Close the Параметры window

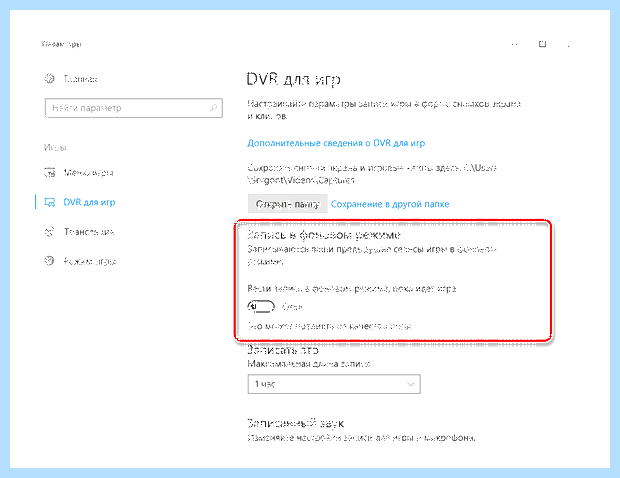(x=570, y=44)
